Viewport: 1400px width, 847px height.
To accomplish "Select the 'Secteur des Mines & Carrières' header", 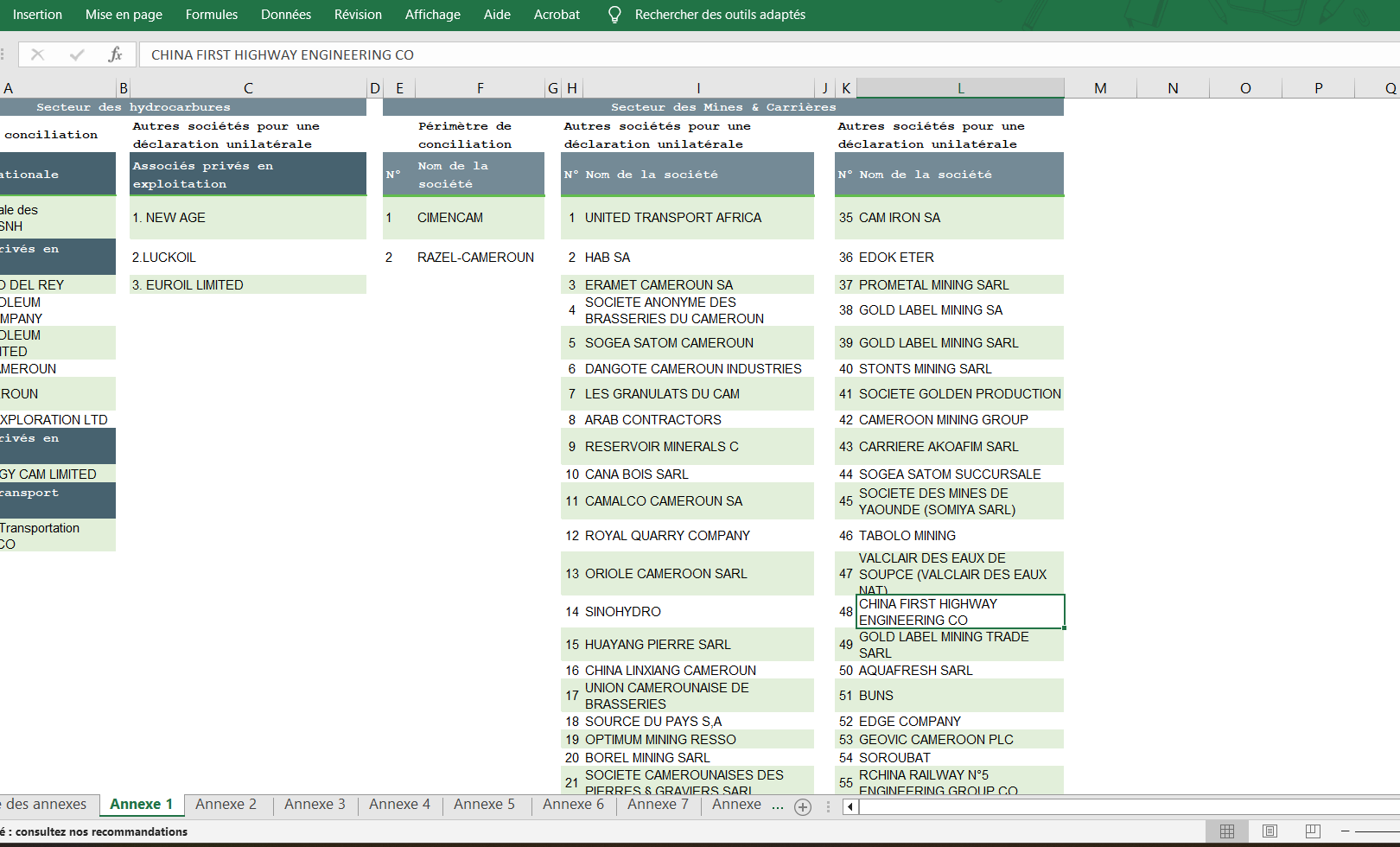I will [723, 107].
